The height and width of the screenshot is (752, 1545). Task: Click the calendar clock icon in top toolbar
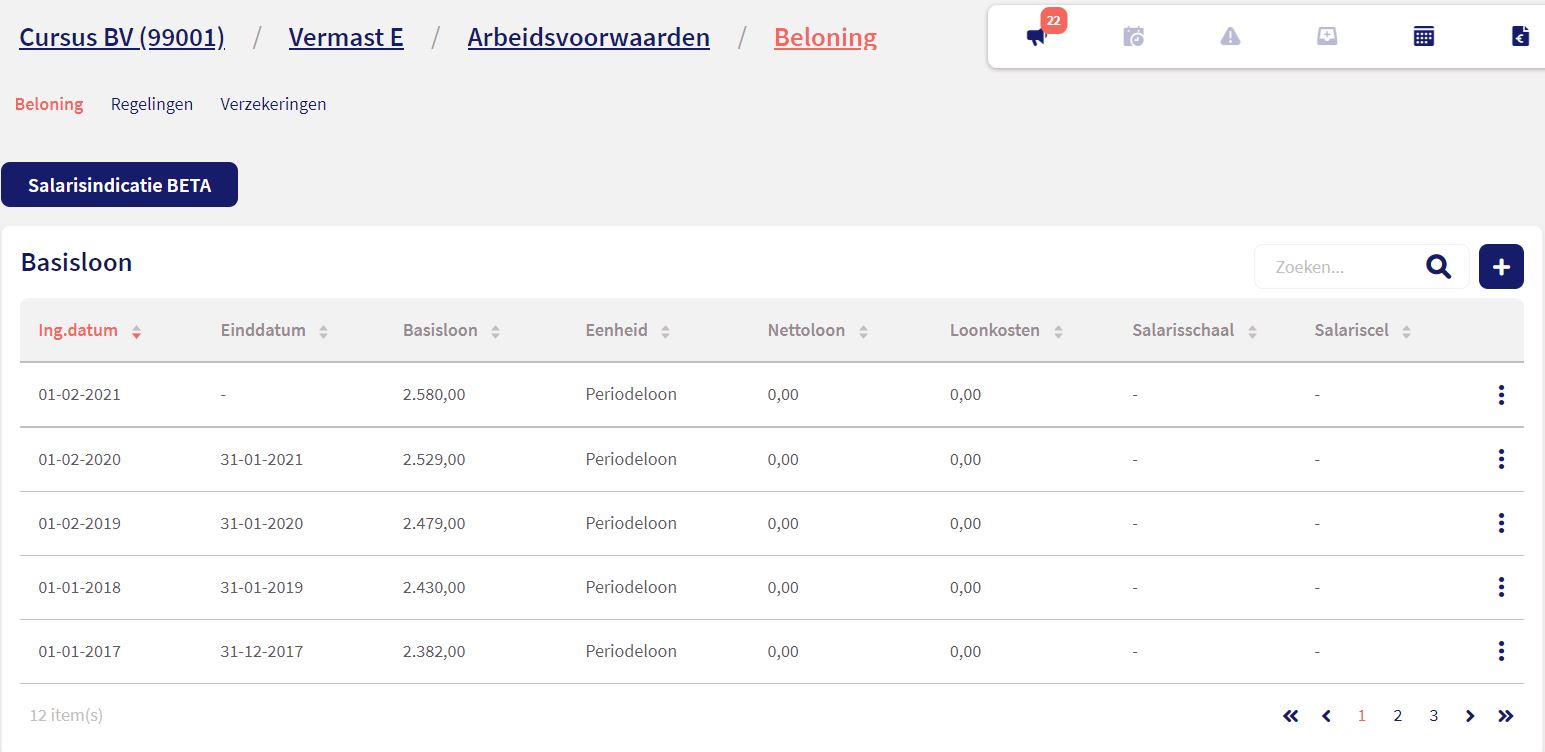pos(1133,37)
